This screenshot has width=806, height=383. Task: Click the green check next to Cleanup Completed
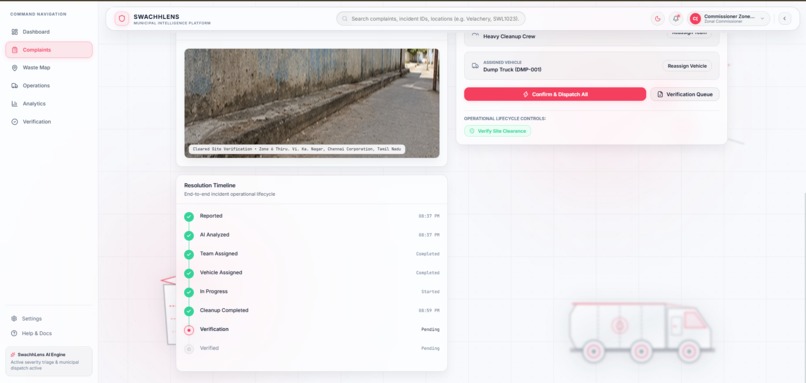[189, 311]
